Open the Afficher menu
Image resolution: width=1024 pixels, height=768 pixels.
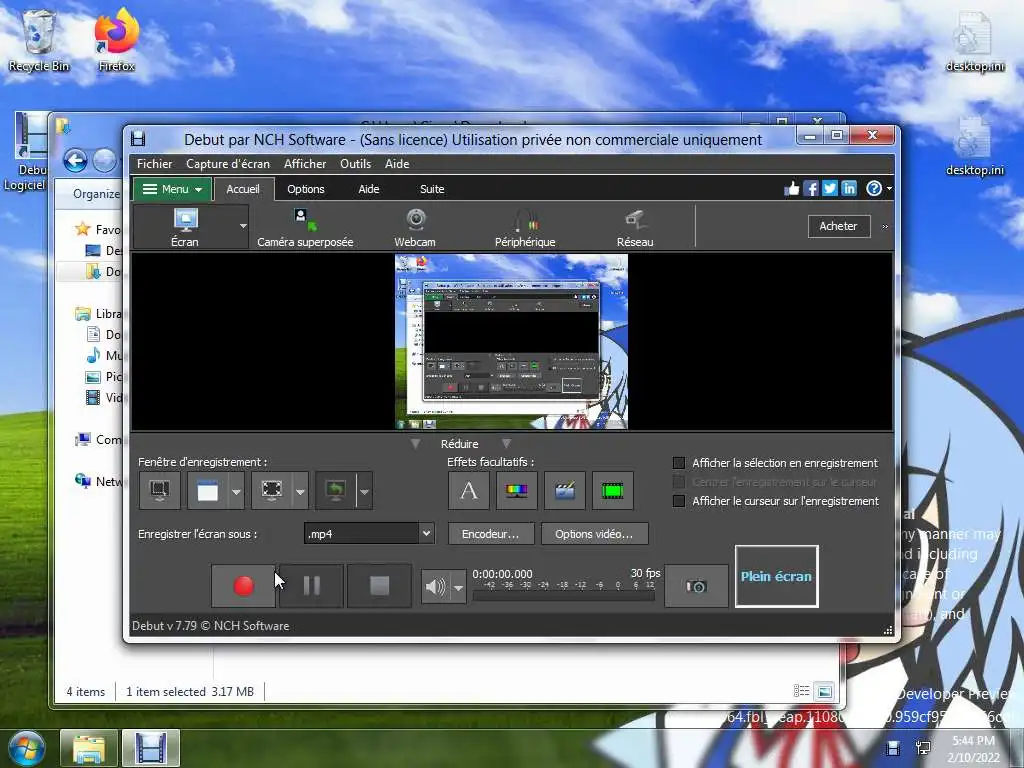pyautogui.click(x=305, y=164)
